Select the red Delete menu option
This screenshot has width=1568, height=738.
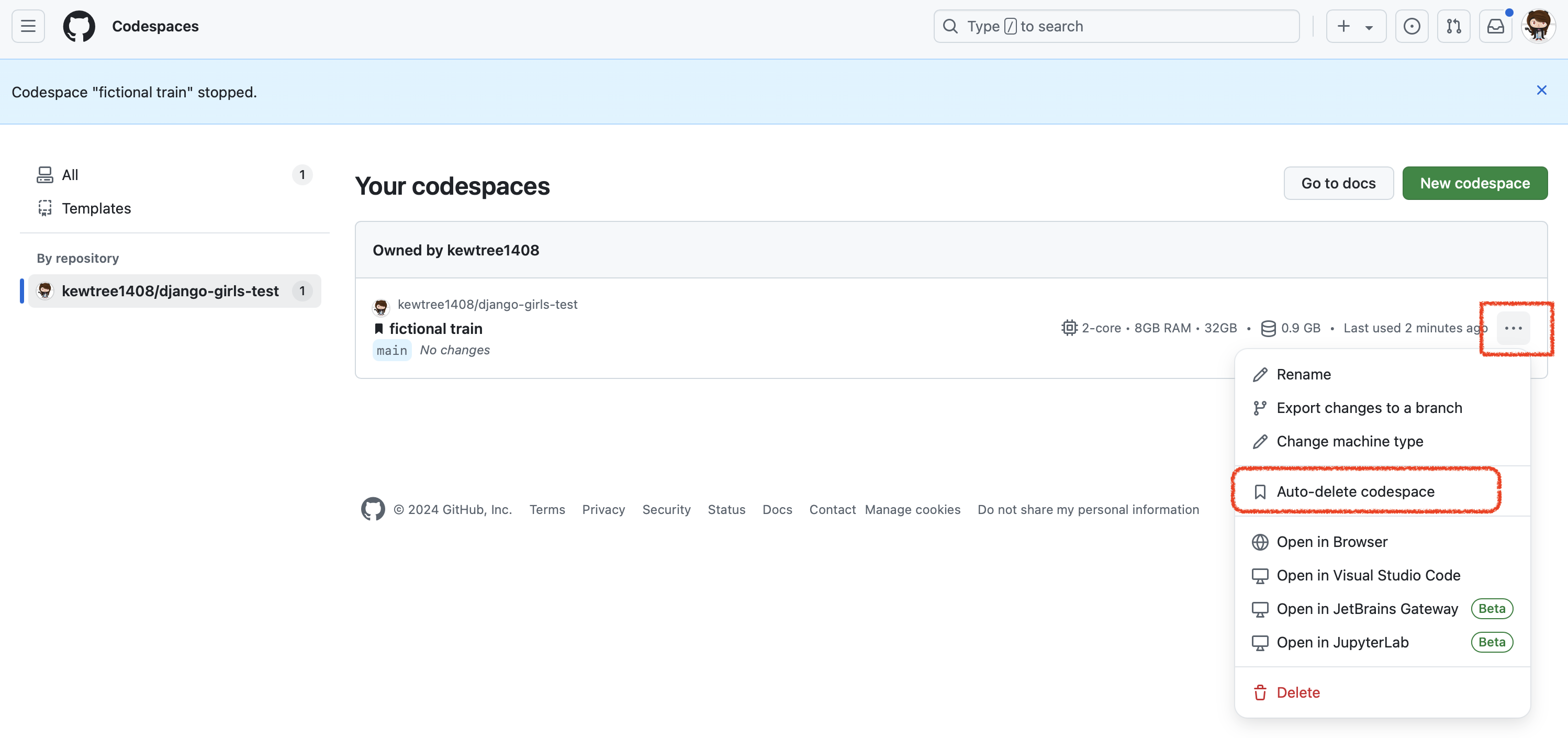[1298, 692]
